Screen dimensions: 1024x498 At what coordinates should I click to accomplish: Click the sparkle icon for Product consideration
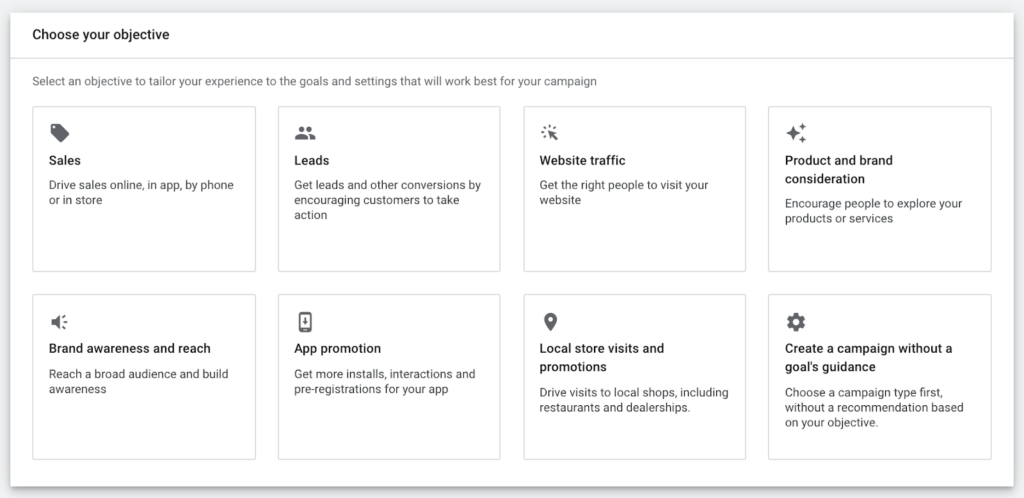point(796,133)
